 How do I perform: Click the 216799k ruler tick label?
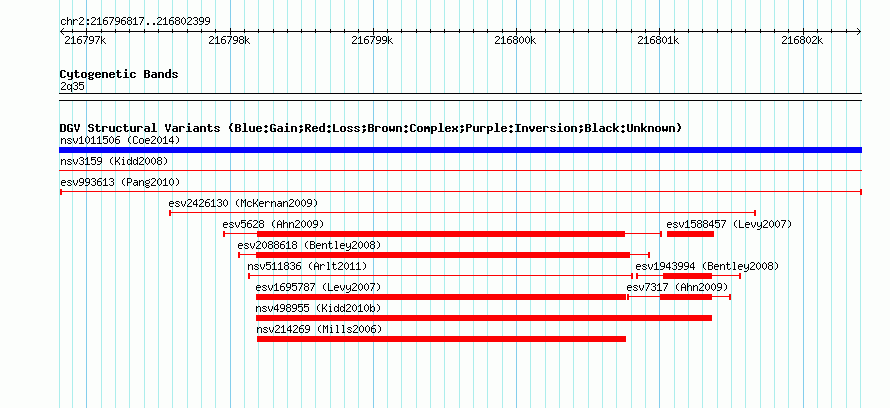372,40
